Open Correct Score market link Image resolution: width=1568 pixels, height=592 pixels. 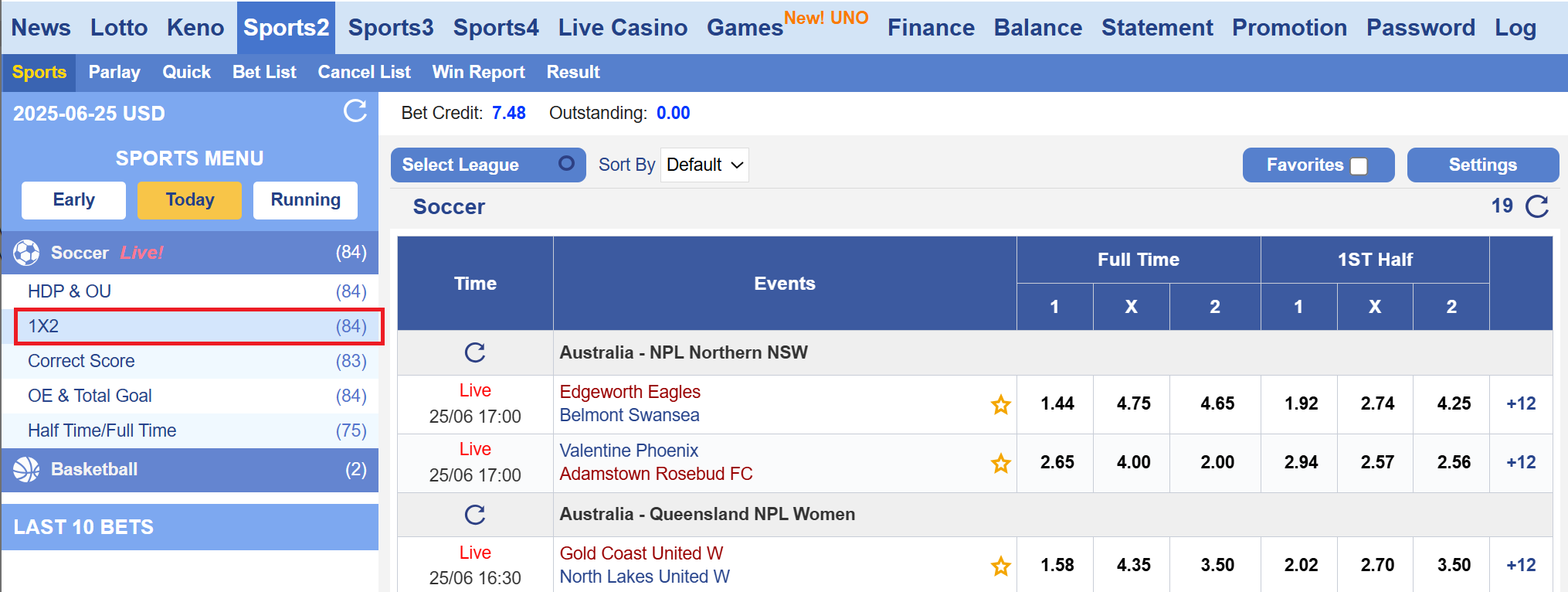[x=81, y=361]
